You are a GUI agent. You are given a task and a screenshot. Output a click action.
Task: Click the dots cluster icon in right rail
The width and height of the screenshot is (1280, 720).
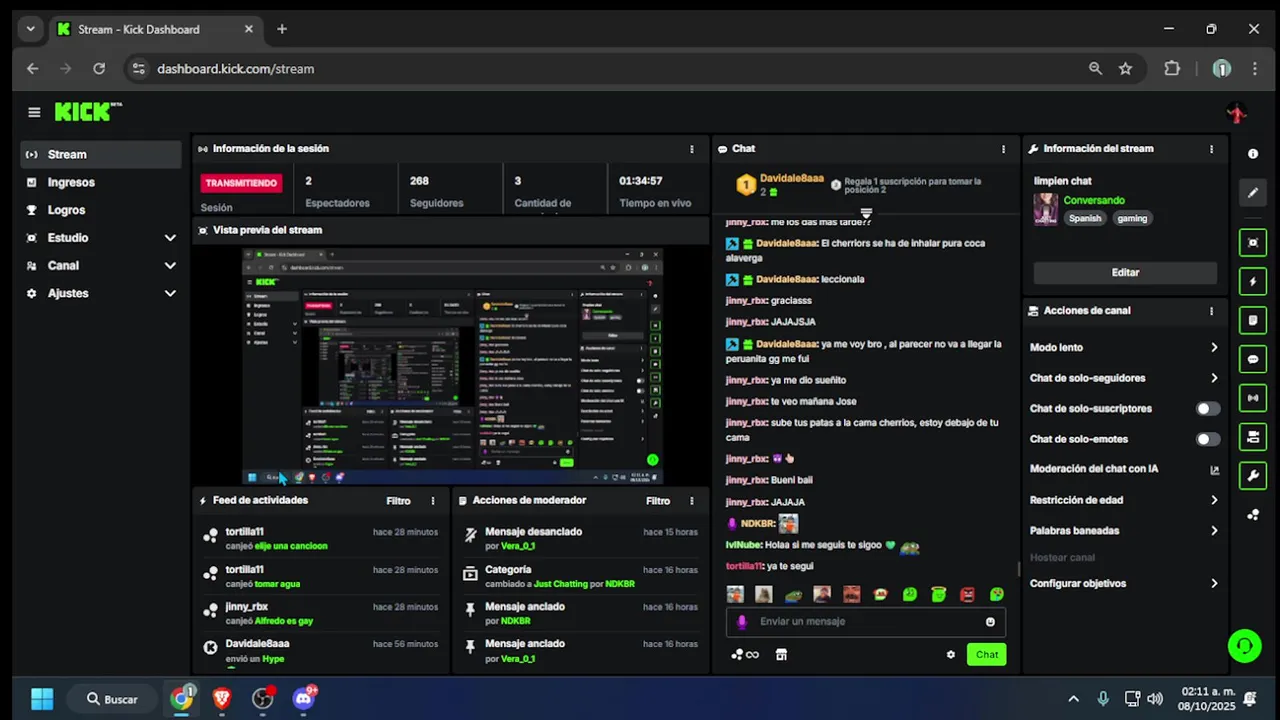click(x=1253, y=515)
